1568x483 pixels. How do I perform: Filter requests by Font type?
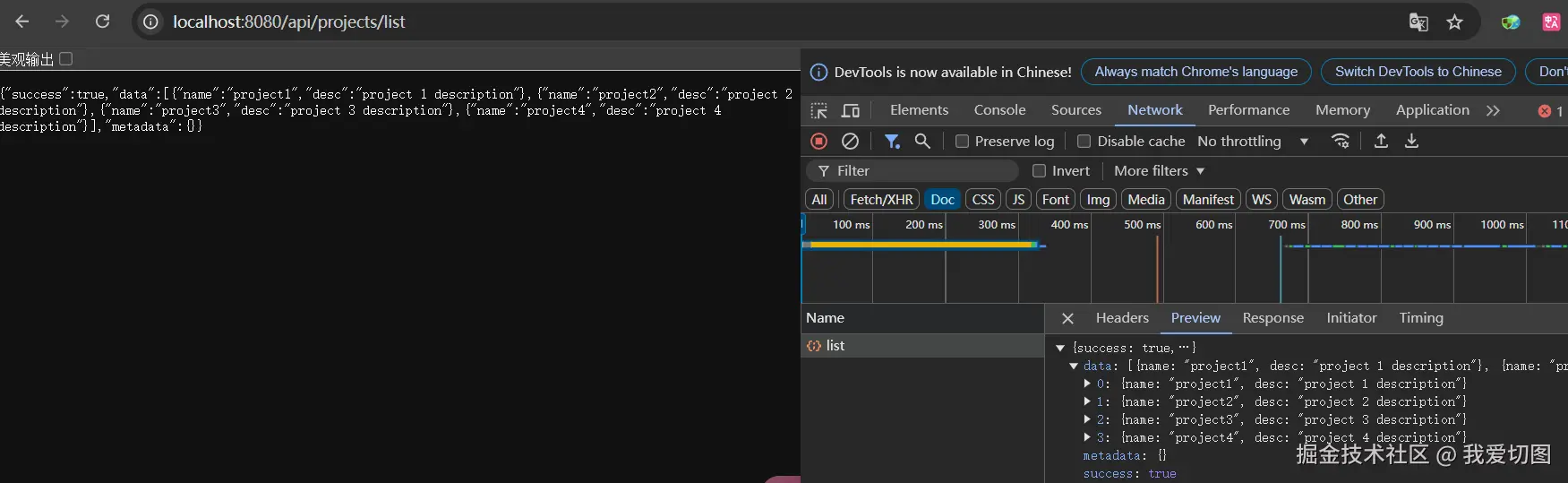(1056, 200)
